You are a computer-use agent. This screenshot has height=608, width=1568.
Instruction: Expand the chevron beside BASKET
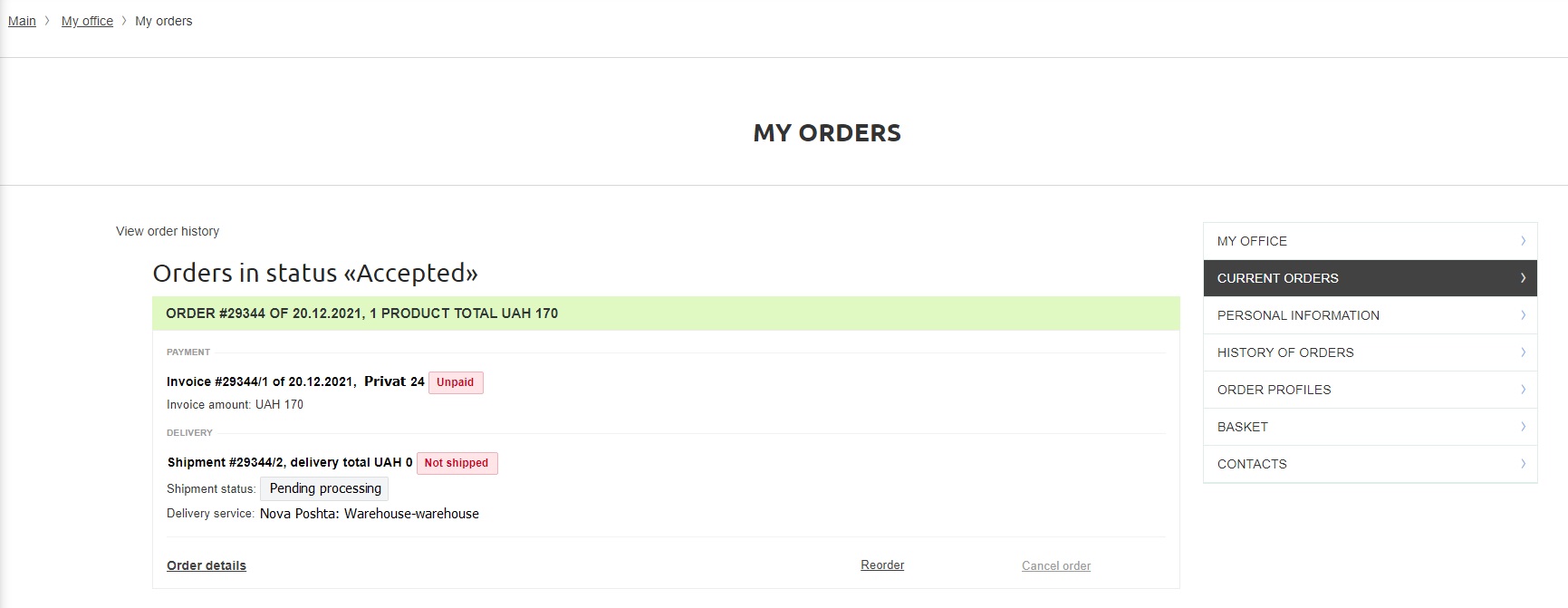tap(1524, 427)
